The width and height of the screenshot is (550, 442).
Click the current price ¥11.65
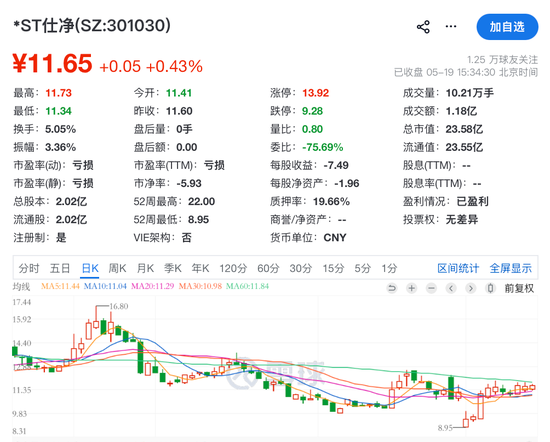pos(52,63)
